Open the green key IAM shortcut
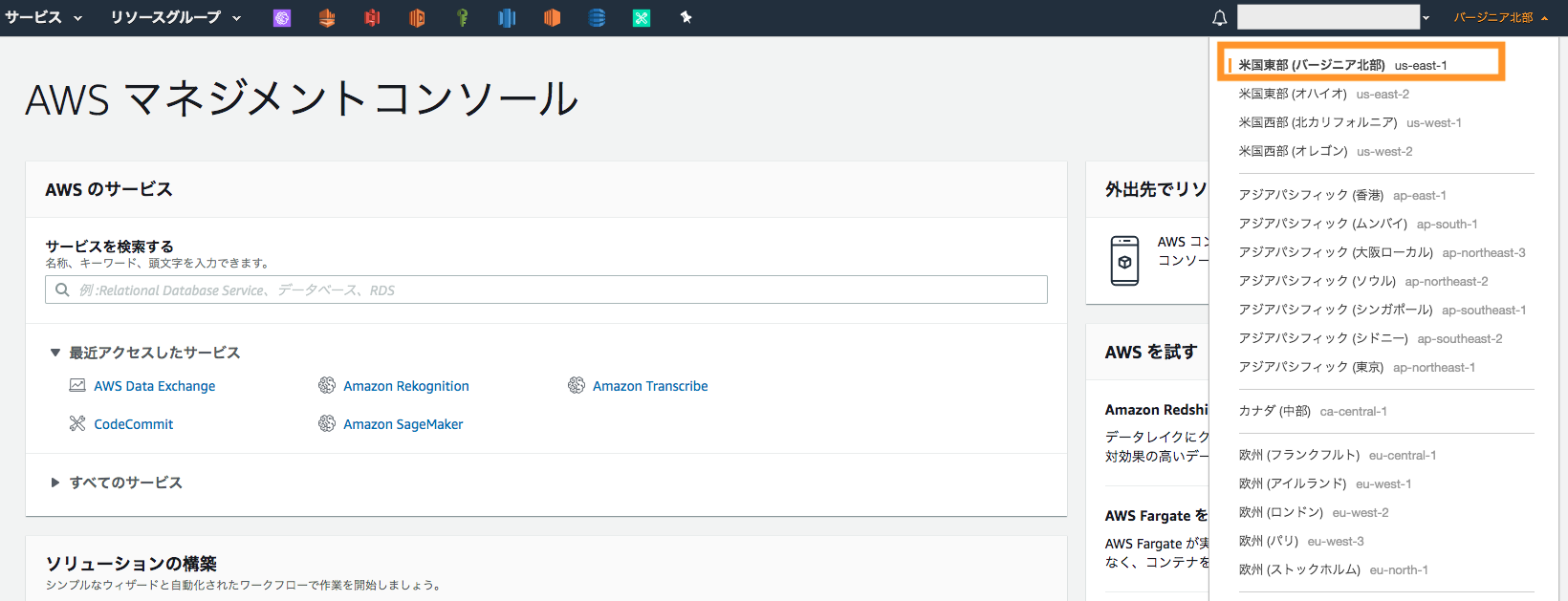 coord(462,18)
